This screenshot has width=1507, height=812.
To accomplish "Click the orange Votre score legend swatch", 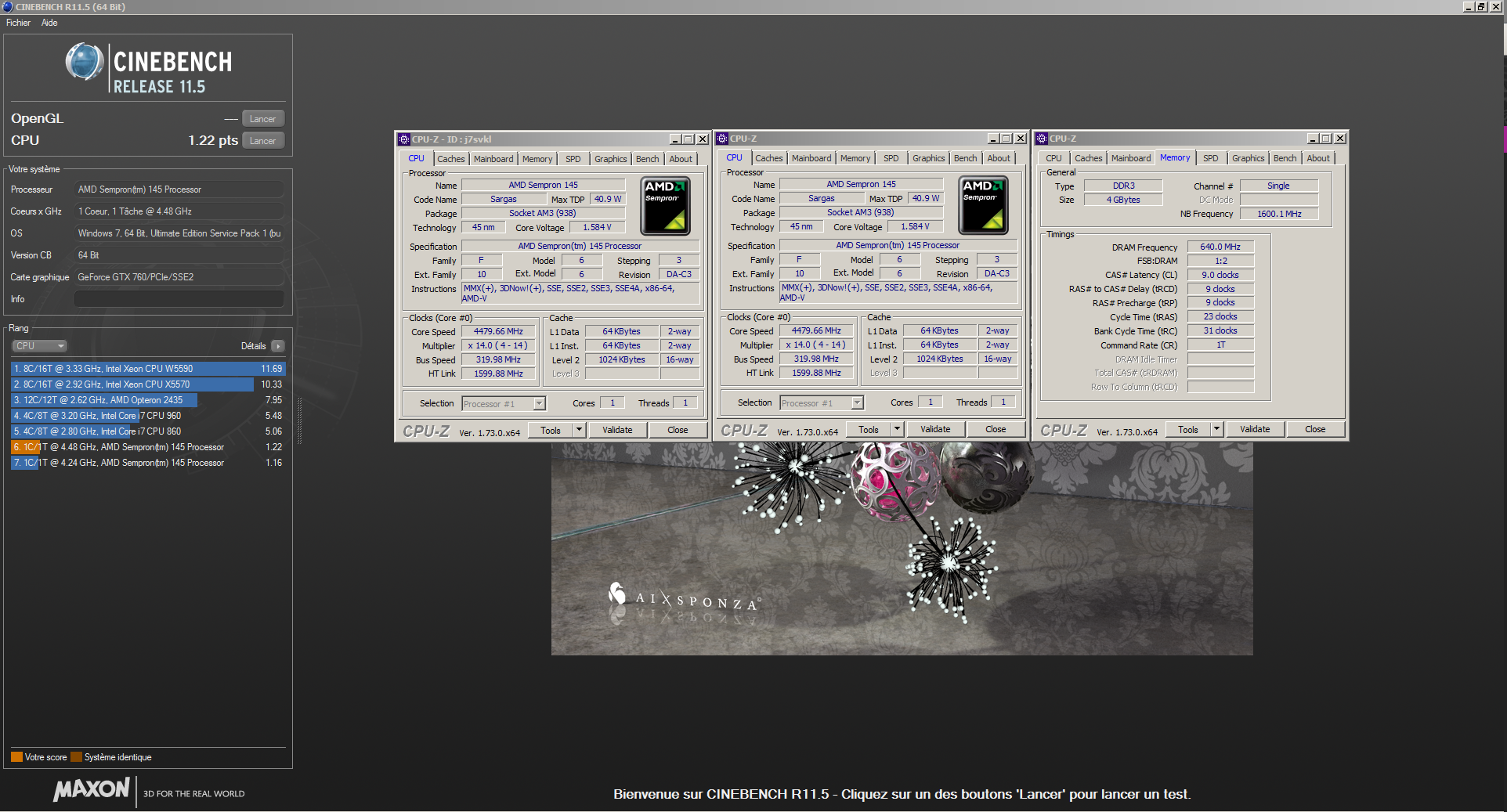I will [16, 757].
